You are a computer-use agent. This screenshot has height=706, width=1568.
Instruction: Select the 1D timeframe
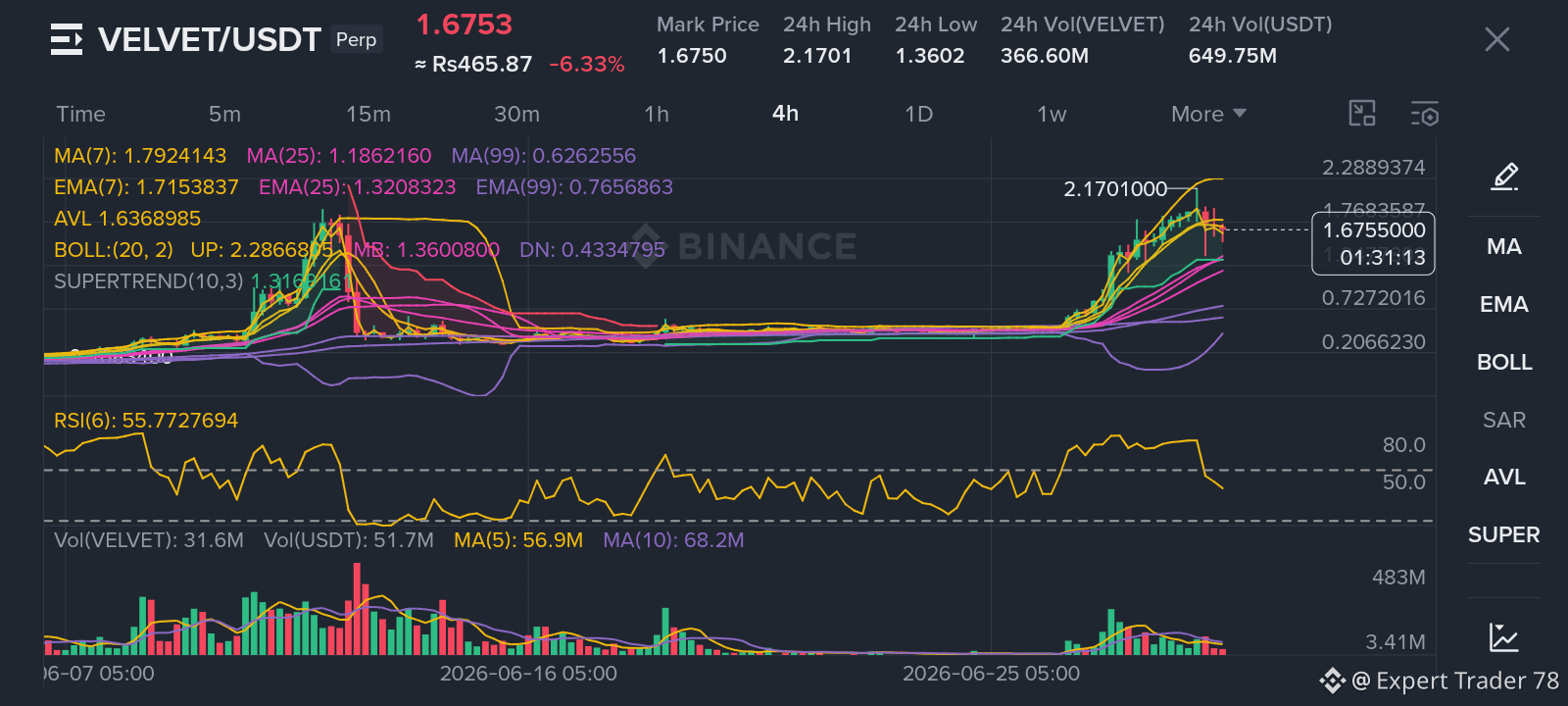point(918,114)
